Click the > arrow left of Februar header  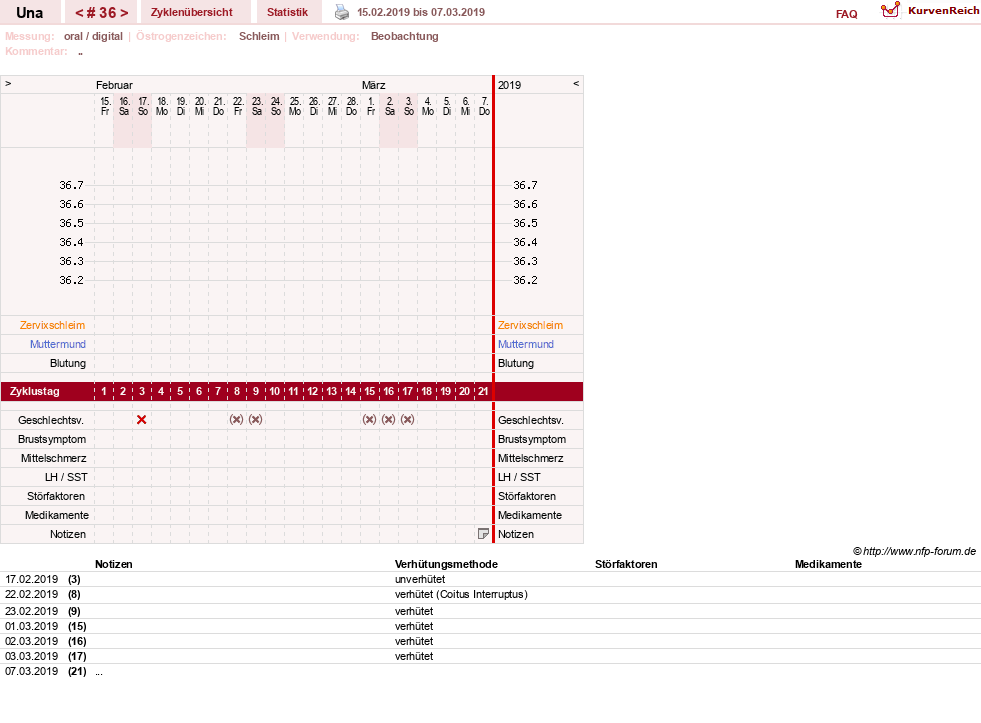(8, 83)
